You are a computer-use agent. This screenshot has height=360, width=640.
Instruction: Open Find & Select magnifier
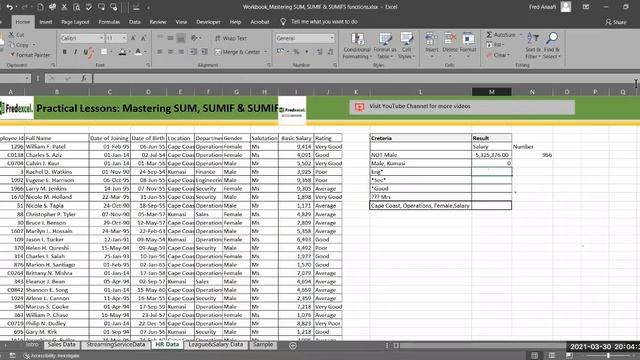[x=551, y=45]
